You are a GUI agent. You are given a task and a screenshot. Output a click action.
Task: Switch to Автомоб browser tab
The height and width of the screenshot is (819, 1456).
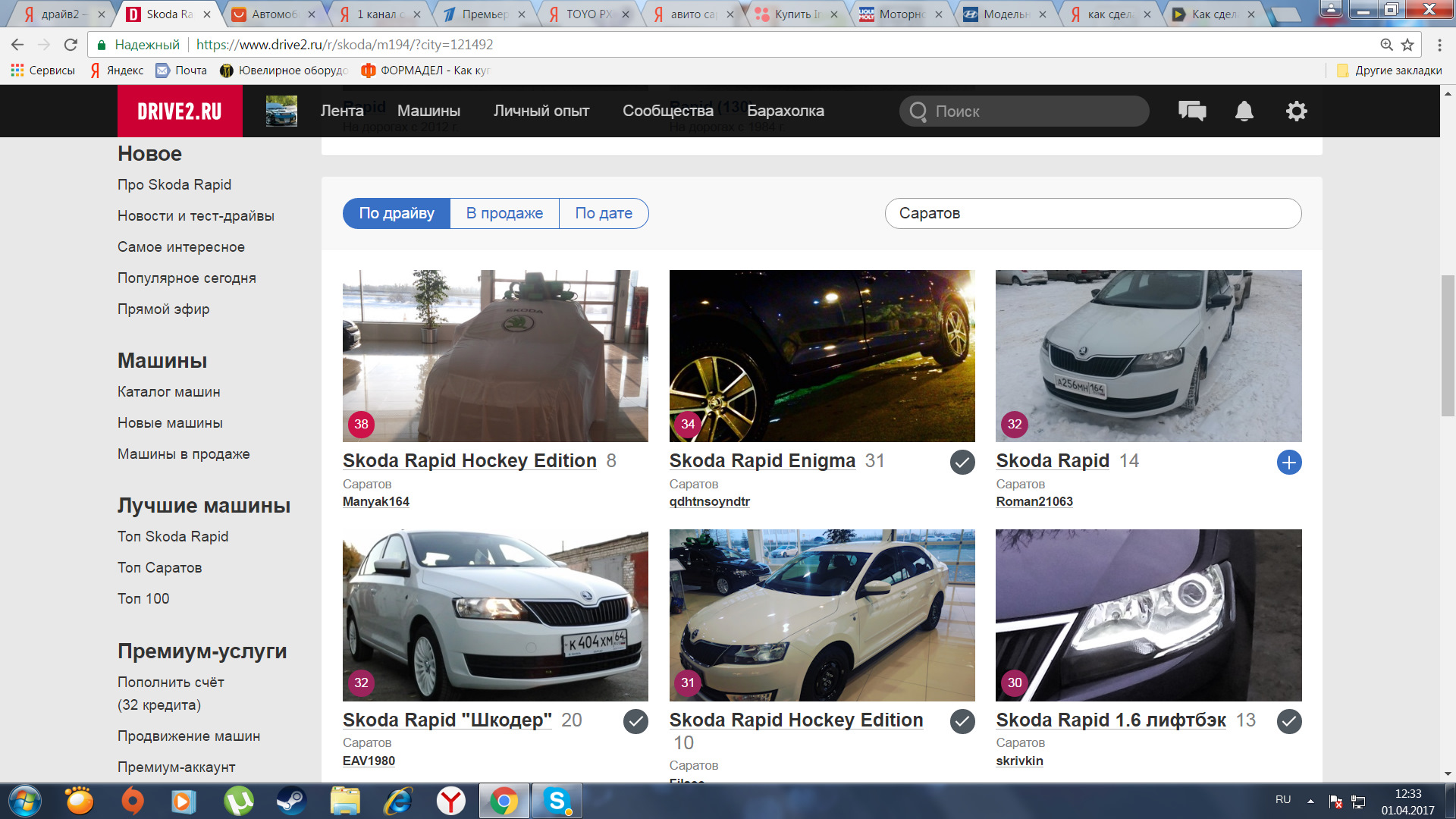click(275, 14)
